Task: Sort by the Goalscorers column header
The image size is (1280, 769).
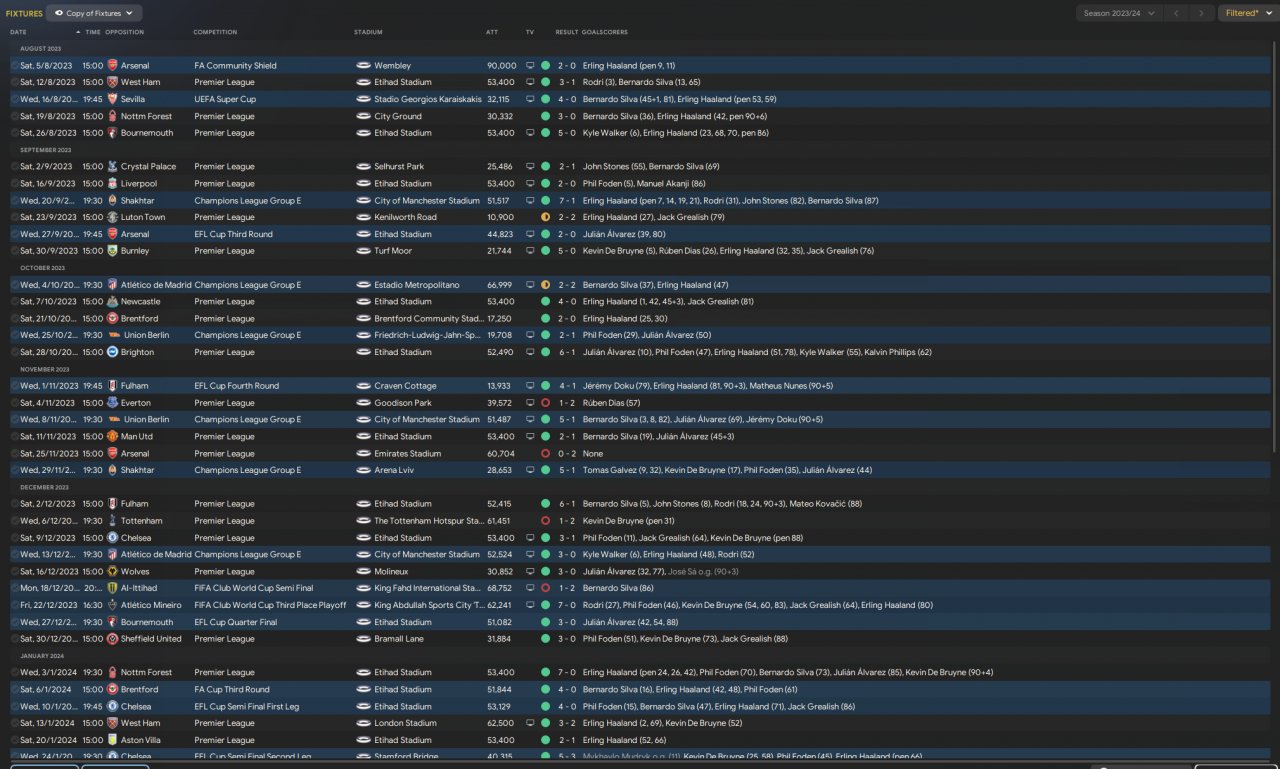Action: pos(604,32)
